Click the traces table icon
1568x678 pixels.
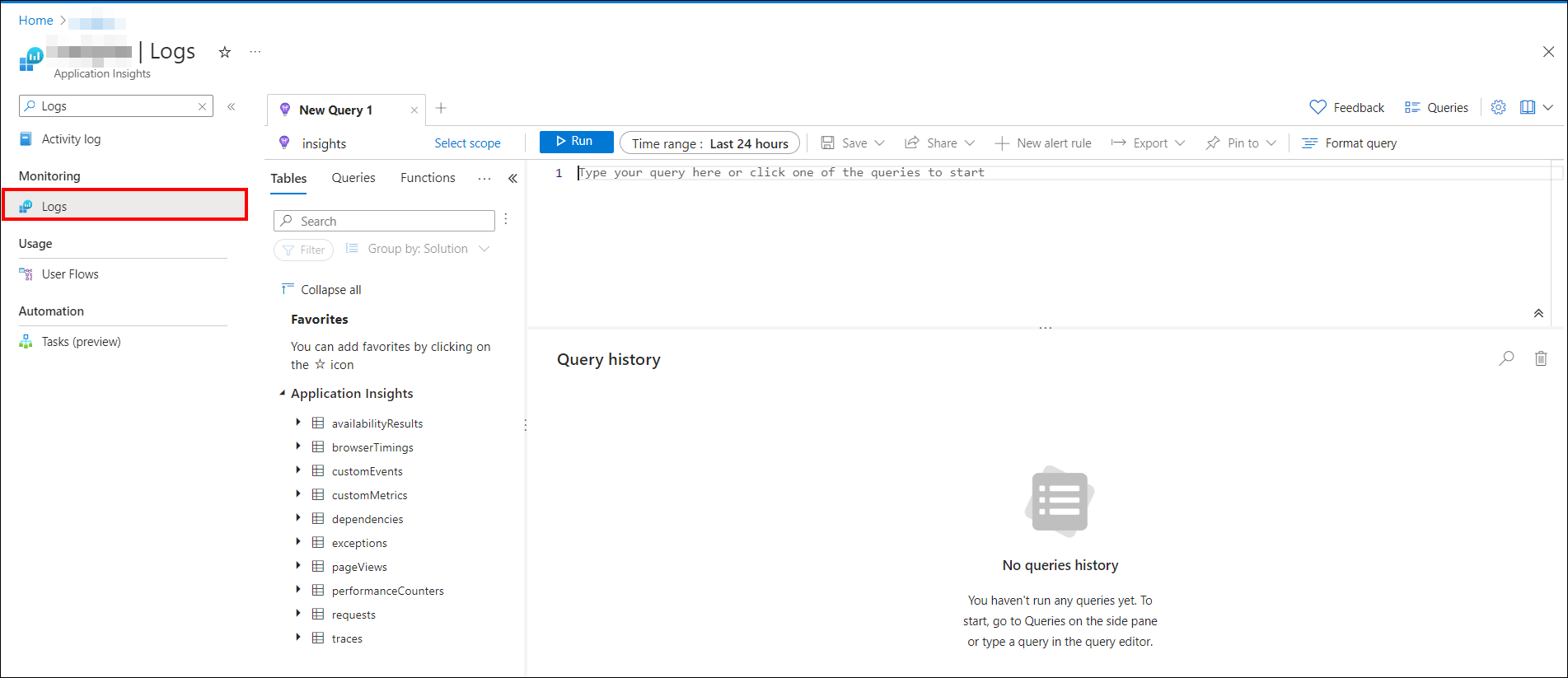[x=318, y=638]
